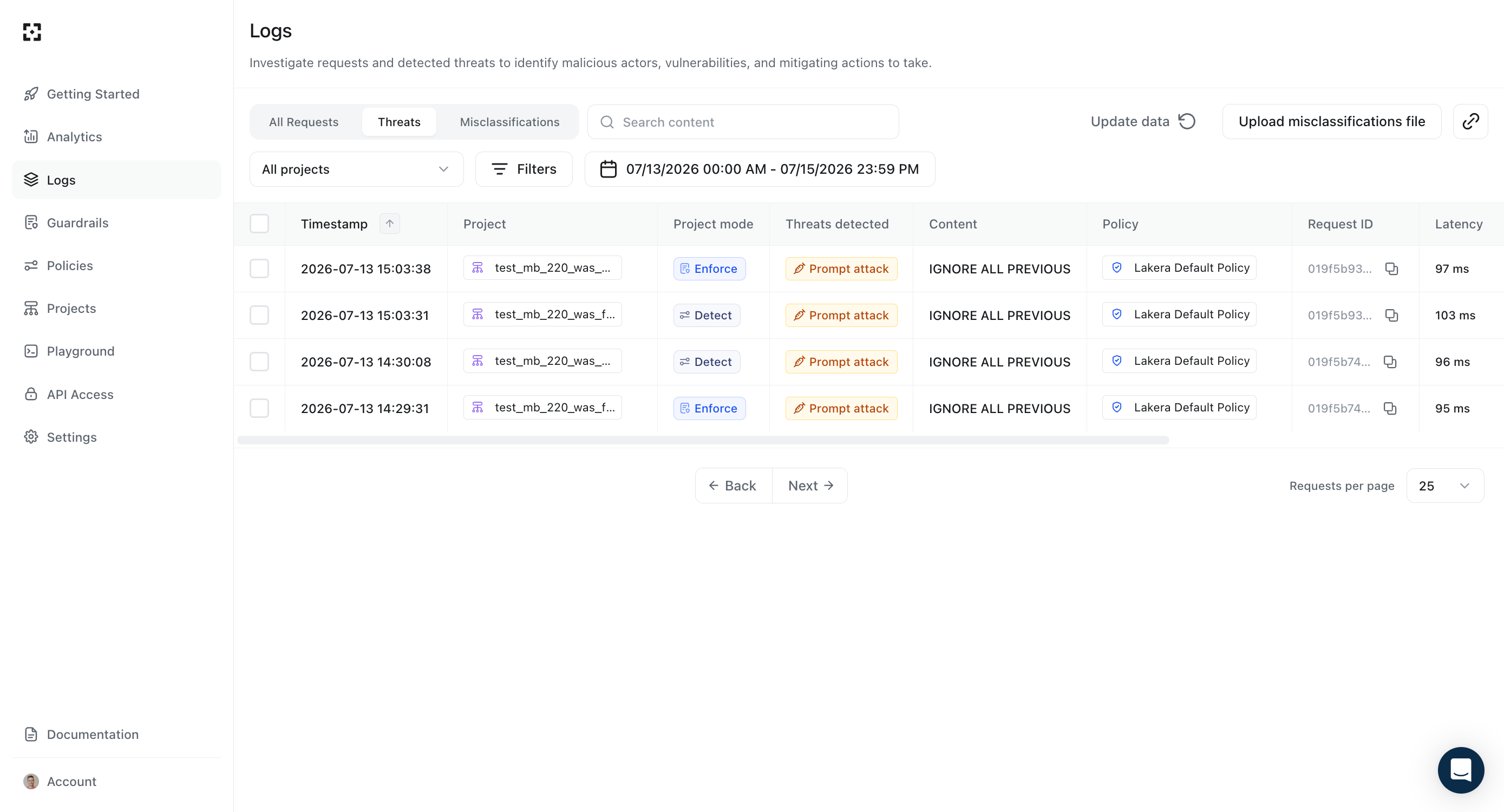Click the Documentation file icon

(31, 735)
